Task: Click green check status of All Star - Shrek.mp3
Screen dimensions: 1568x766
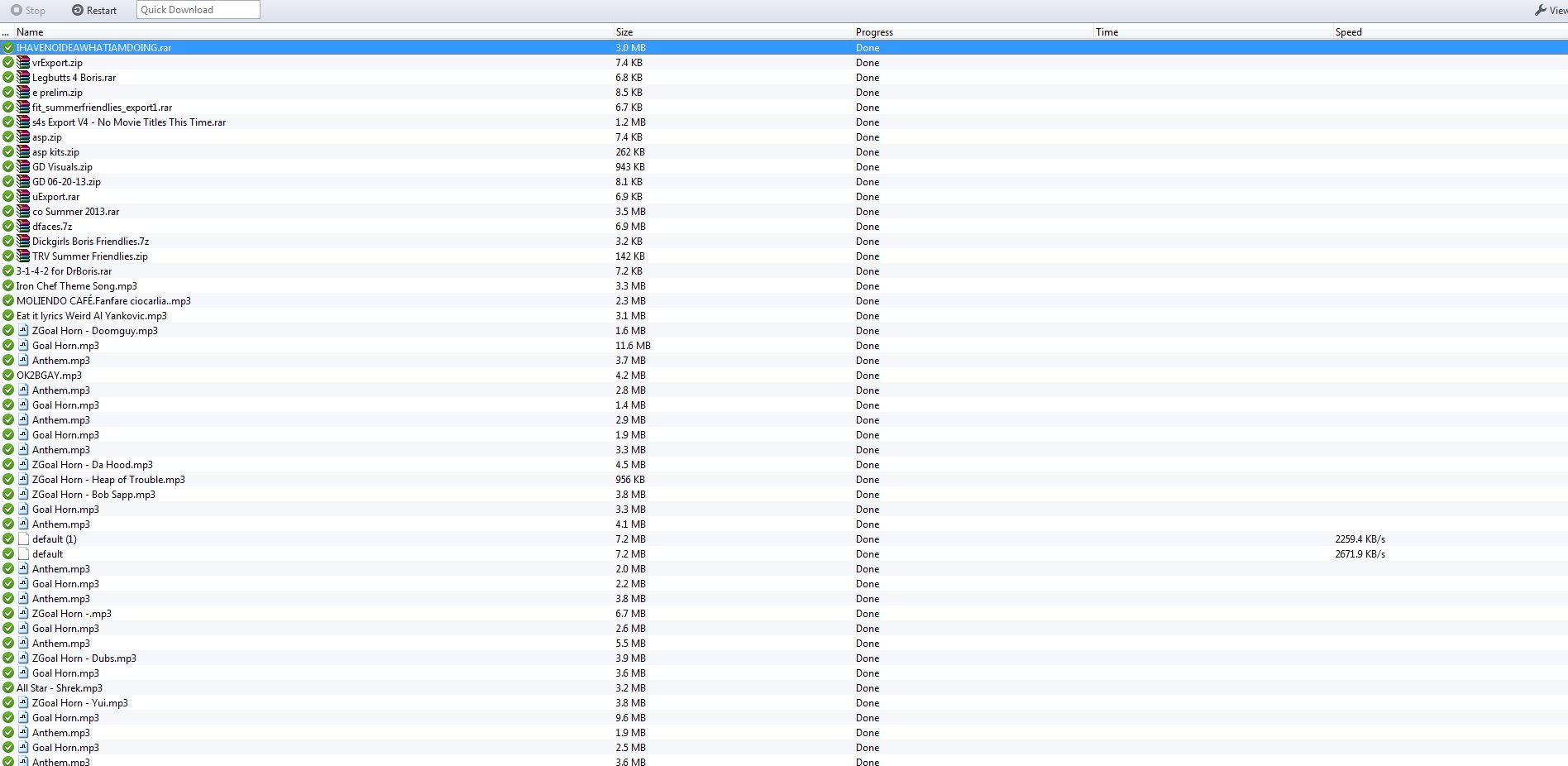Action: (8, 688)
